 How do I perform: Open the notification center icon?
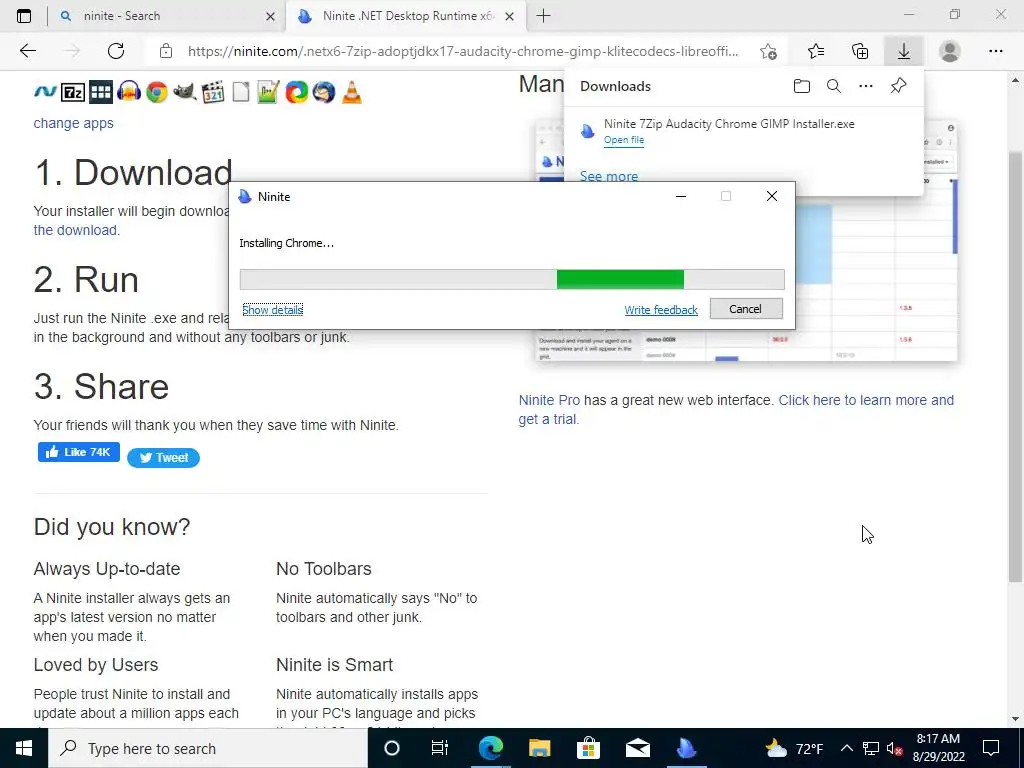coord(991,748)
